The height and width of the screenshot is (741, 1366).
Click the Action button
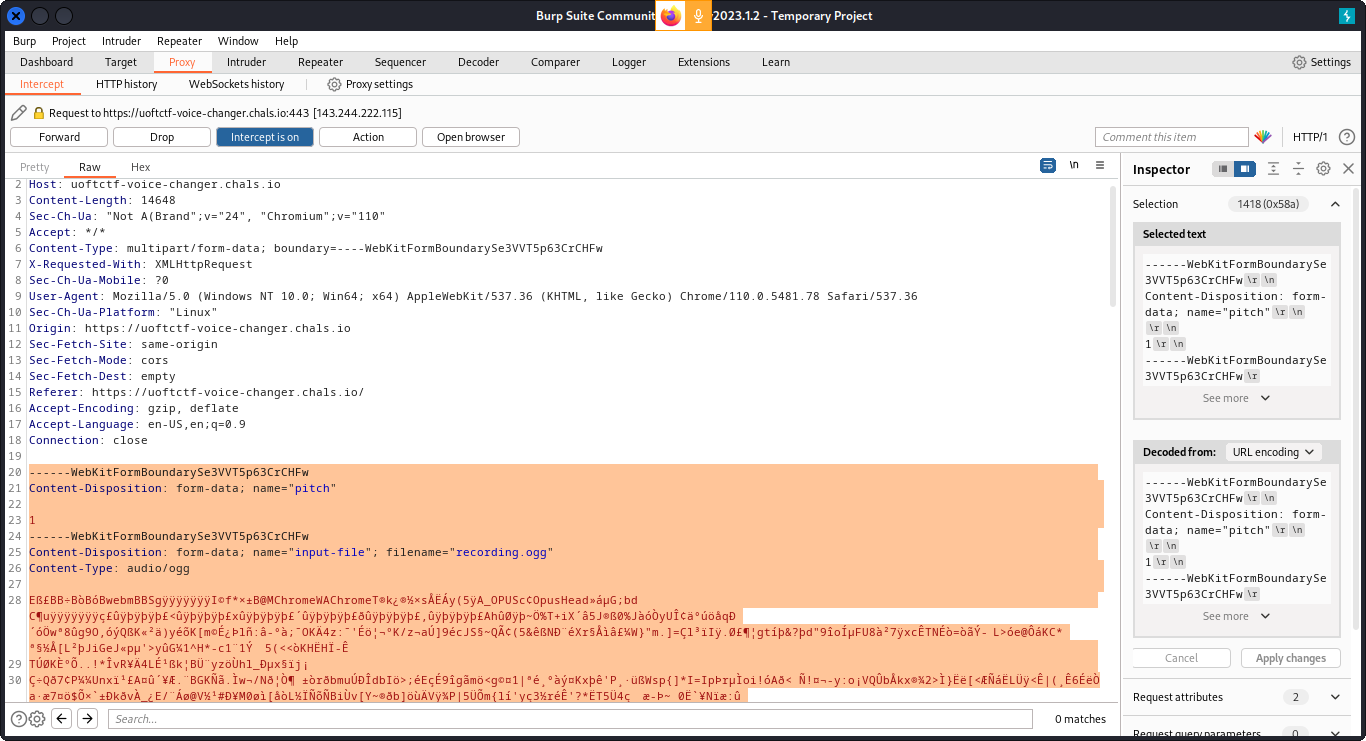coord(368,137)
